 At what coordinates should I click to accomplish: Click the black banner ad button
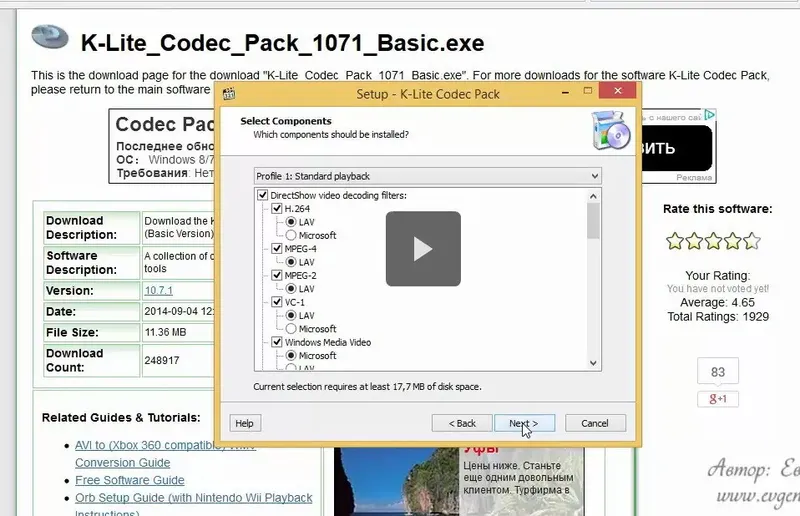[677, 148]
